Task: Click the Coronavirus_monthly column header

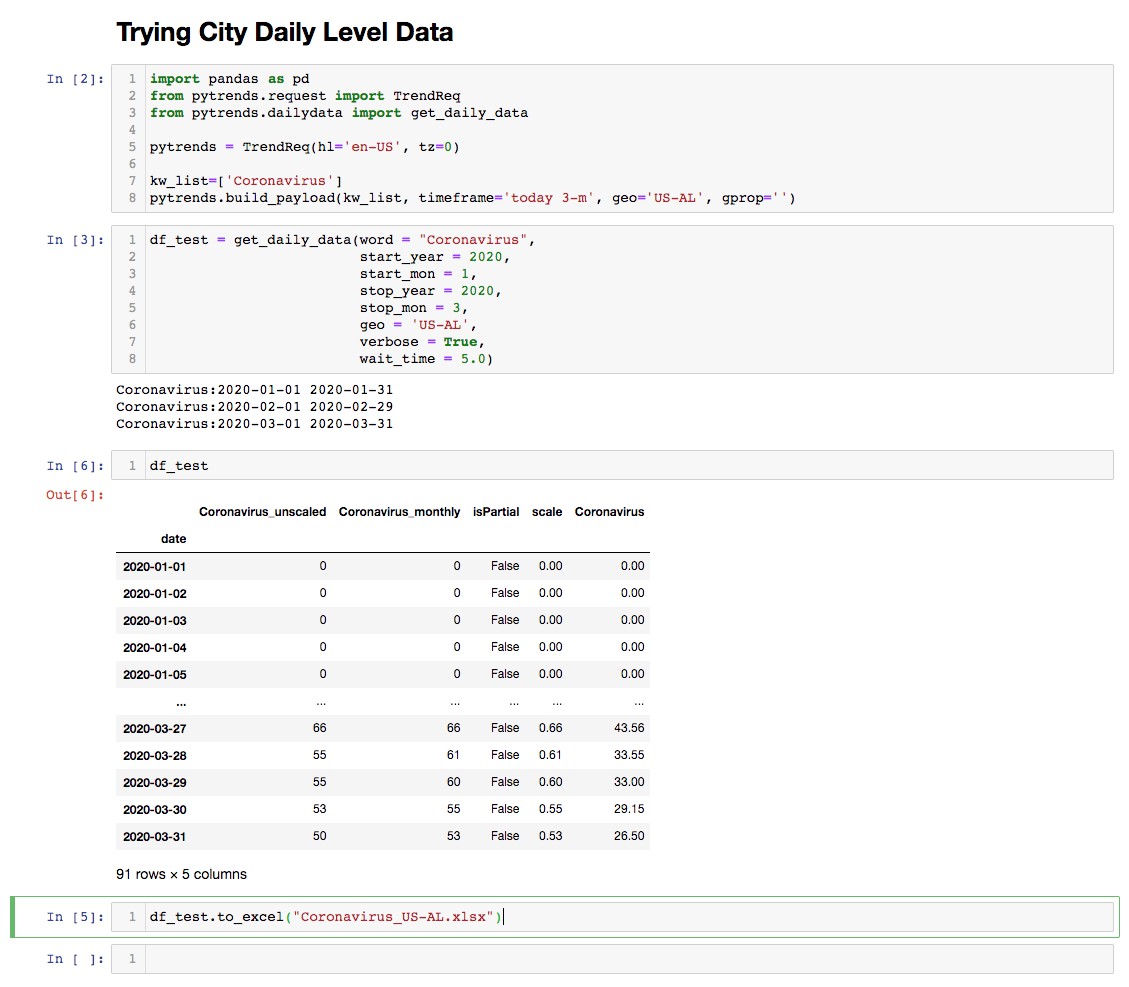Action: click(x=399, y=512)
